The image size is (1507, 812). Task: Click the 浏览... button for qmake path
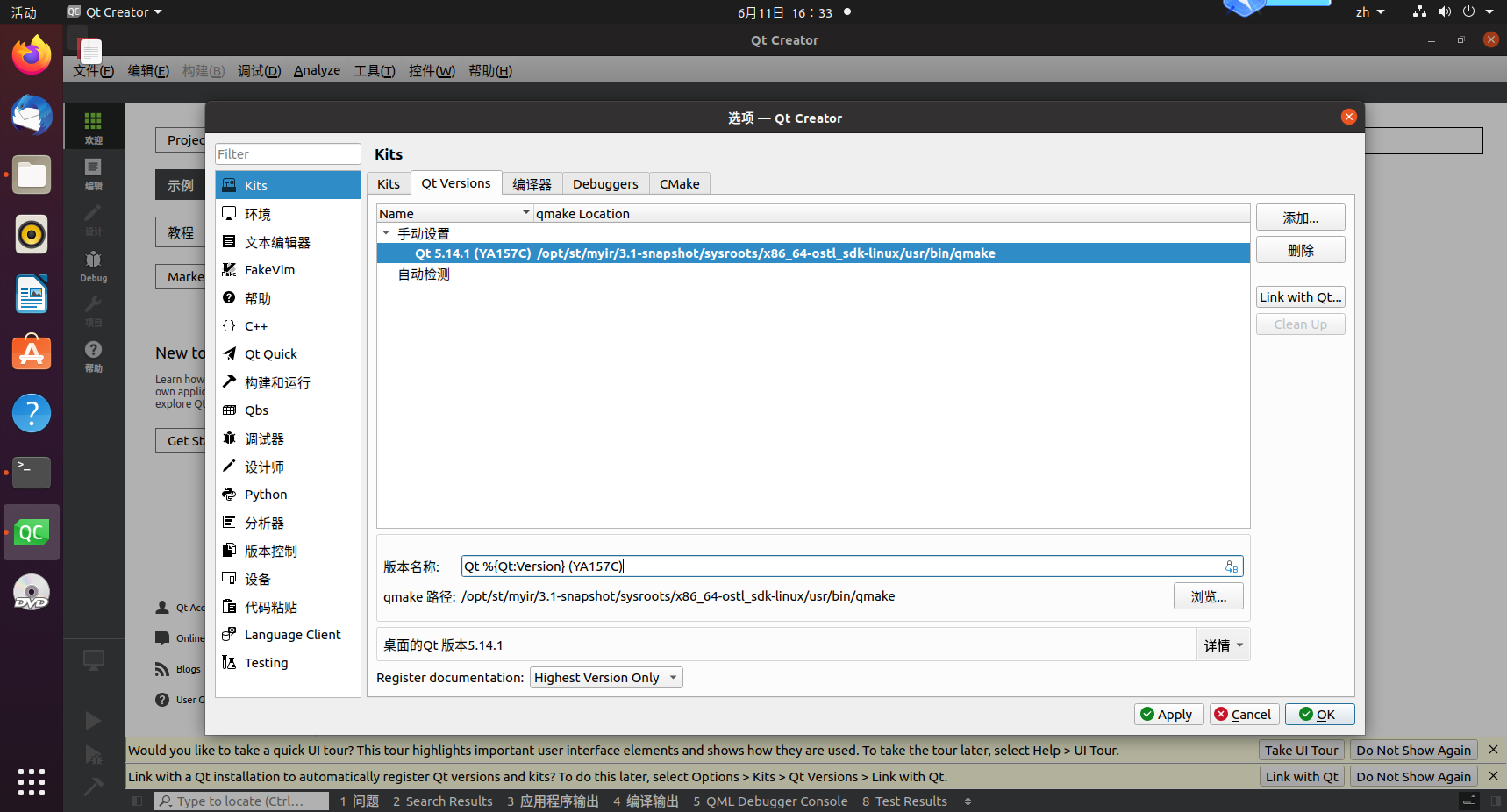click(1209, 596)
